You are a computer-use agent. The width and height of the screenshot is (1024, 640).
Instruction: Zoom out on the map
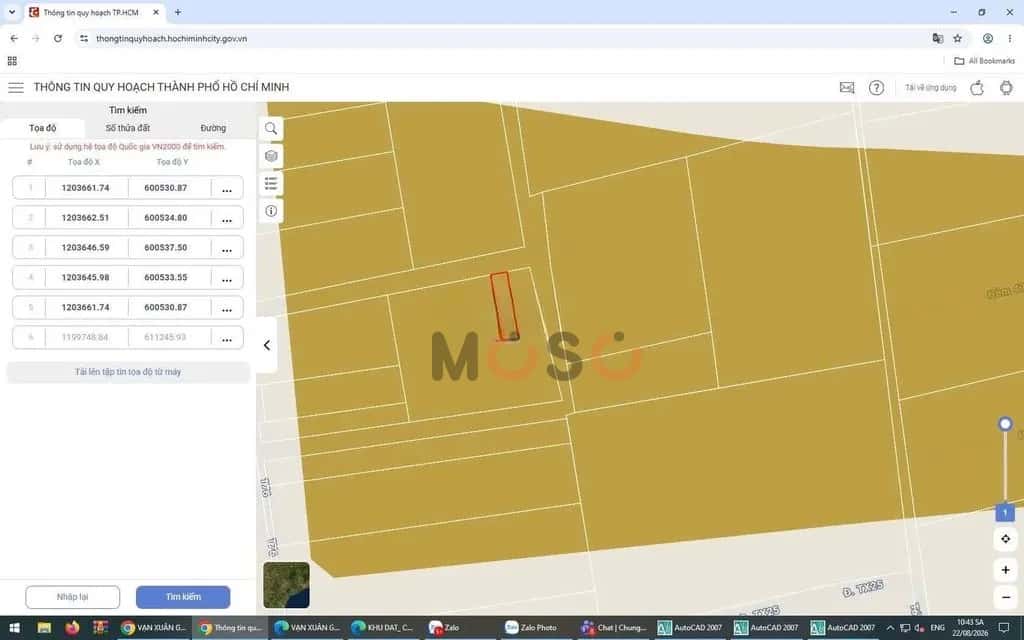[1006, 597]
